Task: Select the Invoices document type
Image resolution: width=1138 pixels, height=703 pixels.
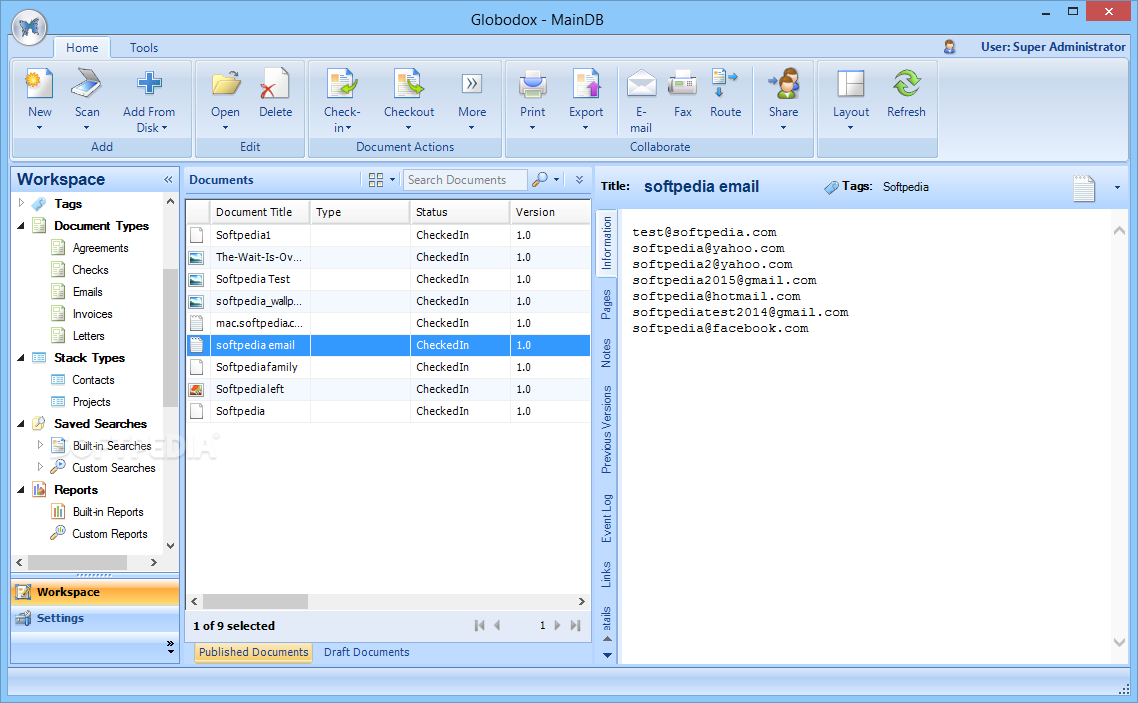Action: click(x=92, y=314)
